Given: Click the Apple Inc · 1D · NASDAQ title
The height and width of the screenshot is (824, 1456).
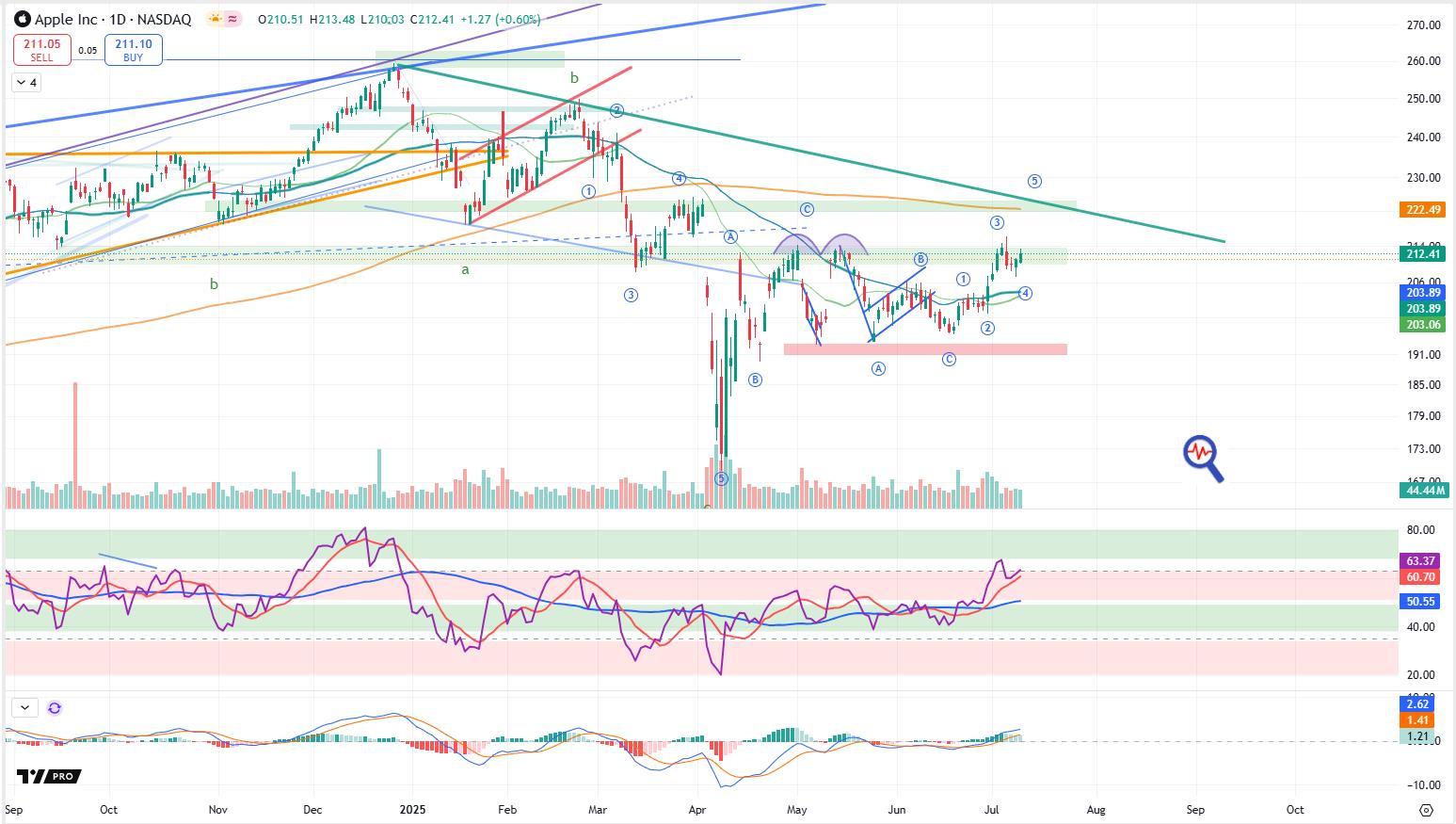Looking at the screenshot, I should click(113, 19).
